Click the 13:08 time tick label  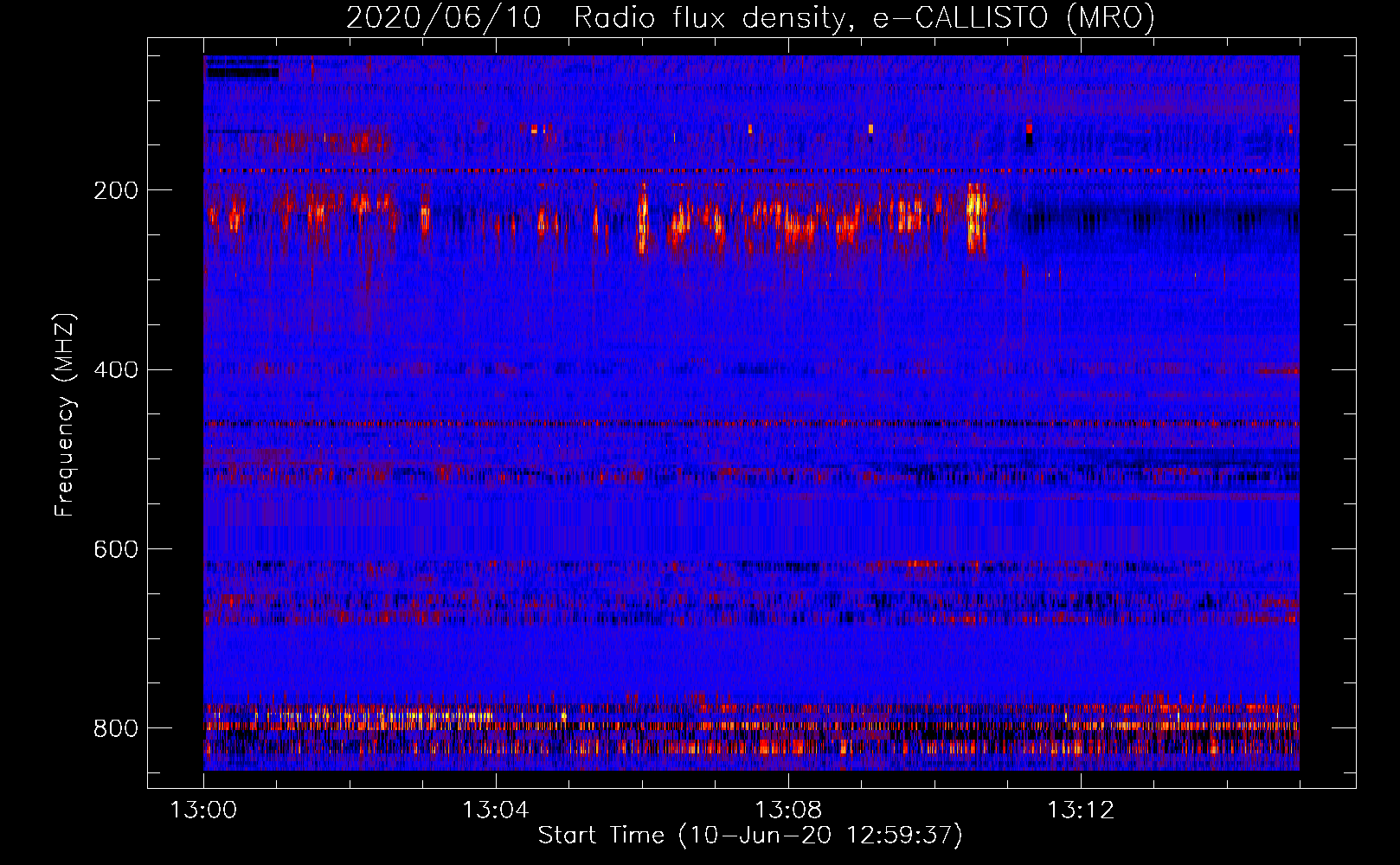tap(788, 811)
